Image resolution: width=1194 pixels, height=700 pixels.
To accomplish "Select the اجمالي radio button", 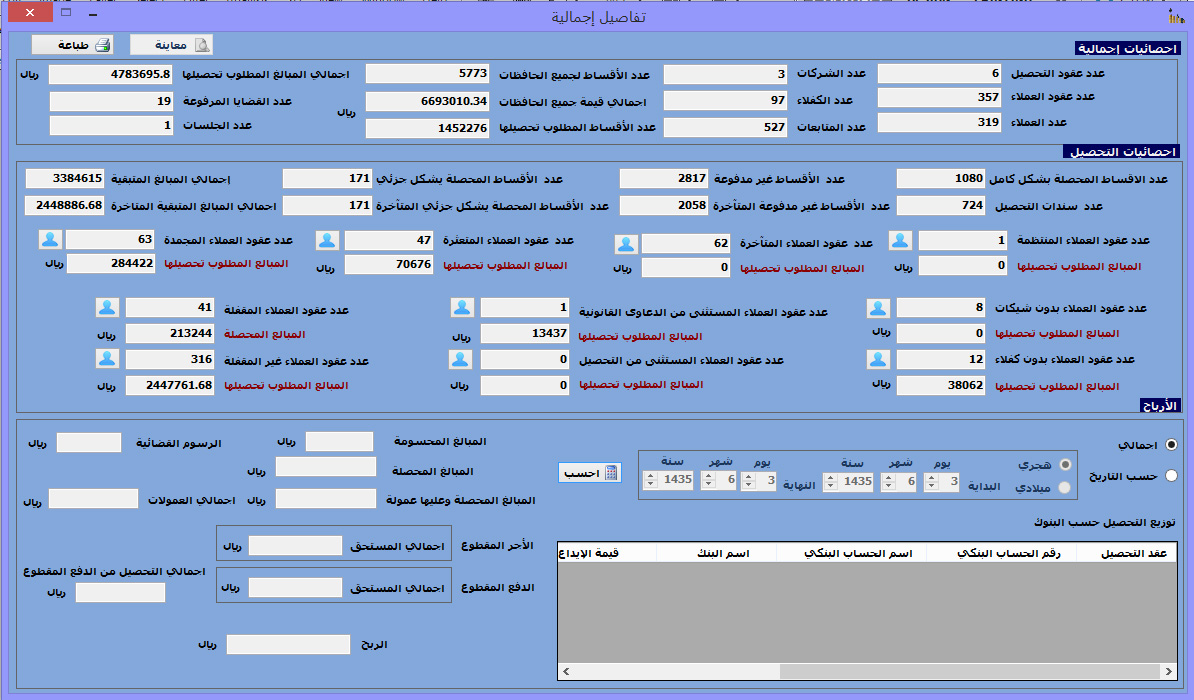I will 1171,445.
